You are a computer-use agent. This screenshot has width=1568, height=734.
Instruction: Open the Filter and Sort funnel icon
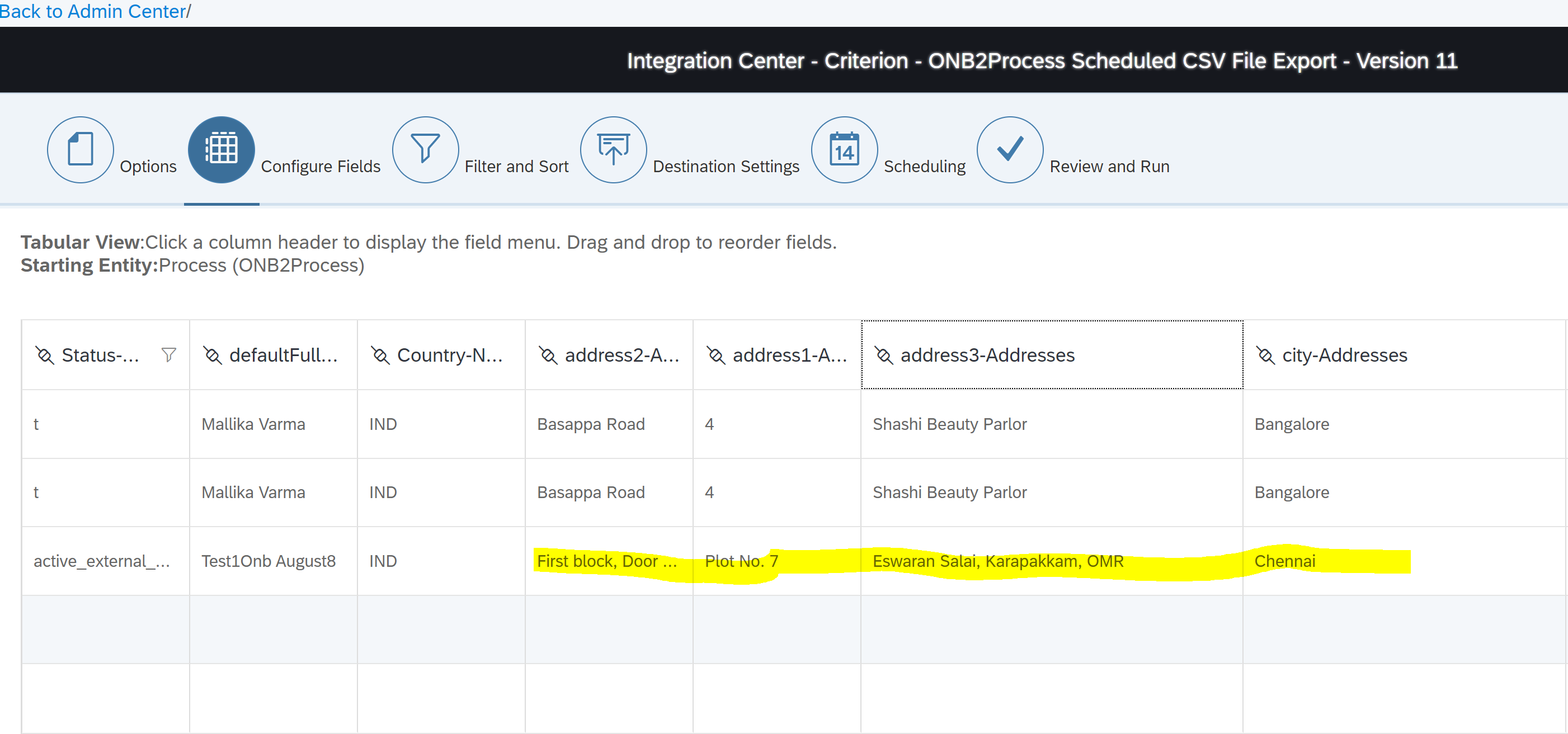pyautogui.click(x=426, y=149)
